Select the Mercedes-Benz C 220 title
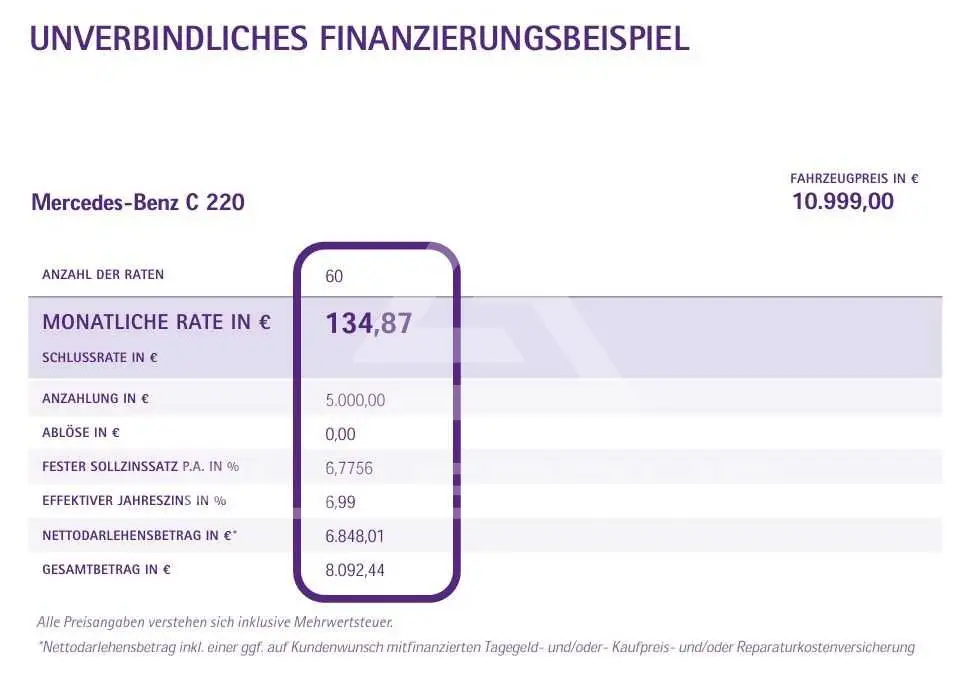 pyautogui.click(x=138, y=202)
